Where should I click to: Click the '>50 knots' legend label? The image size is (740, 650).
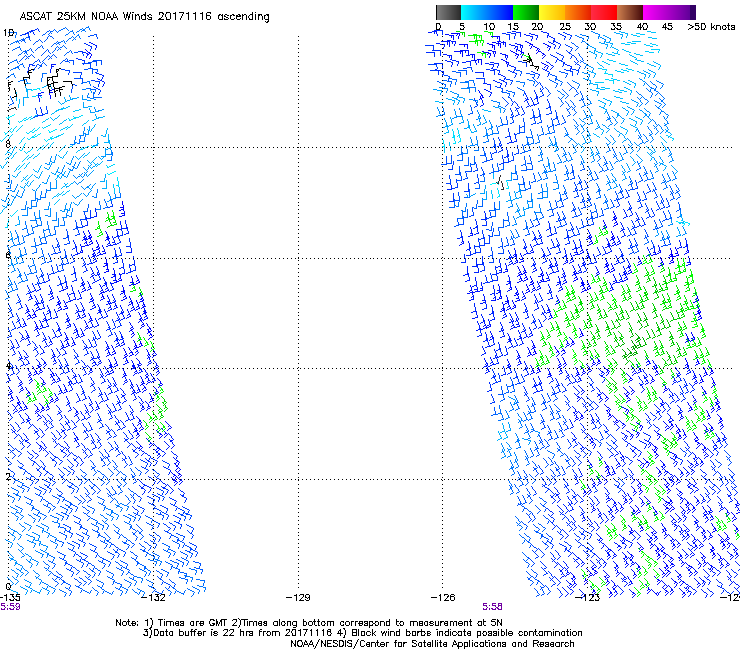(711, 27)
